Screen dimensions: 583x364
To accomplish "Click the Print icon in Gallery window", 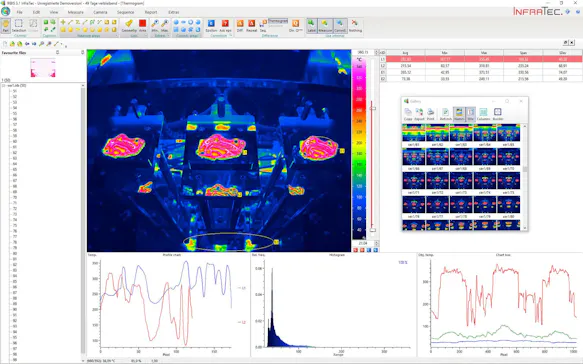I will pos(430,114).
